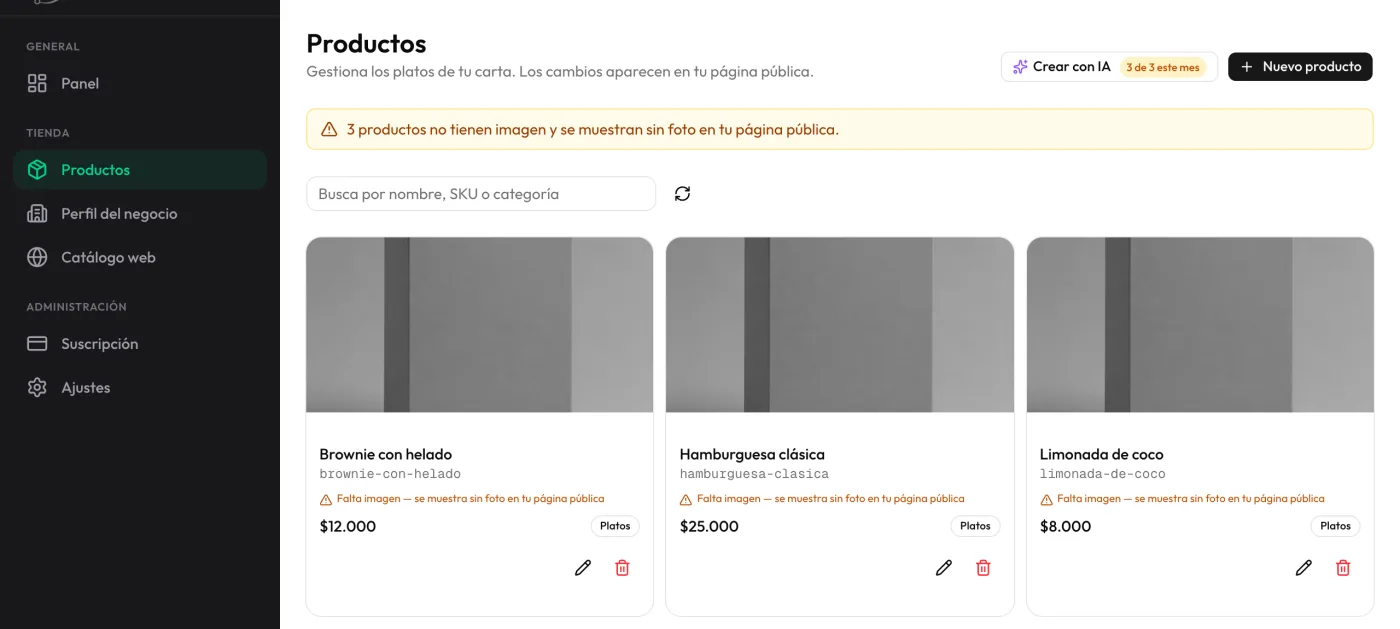Viewport: 1400px width, 629px height.
Task: Open the Limonada de coco image thumbnail
Action: click(x=1200, y=325)
